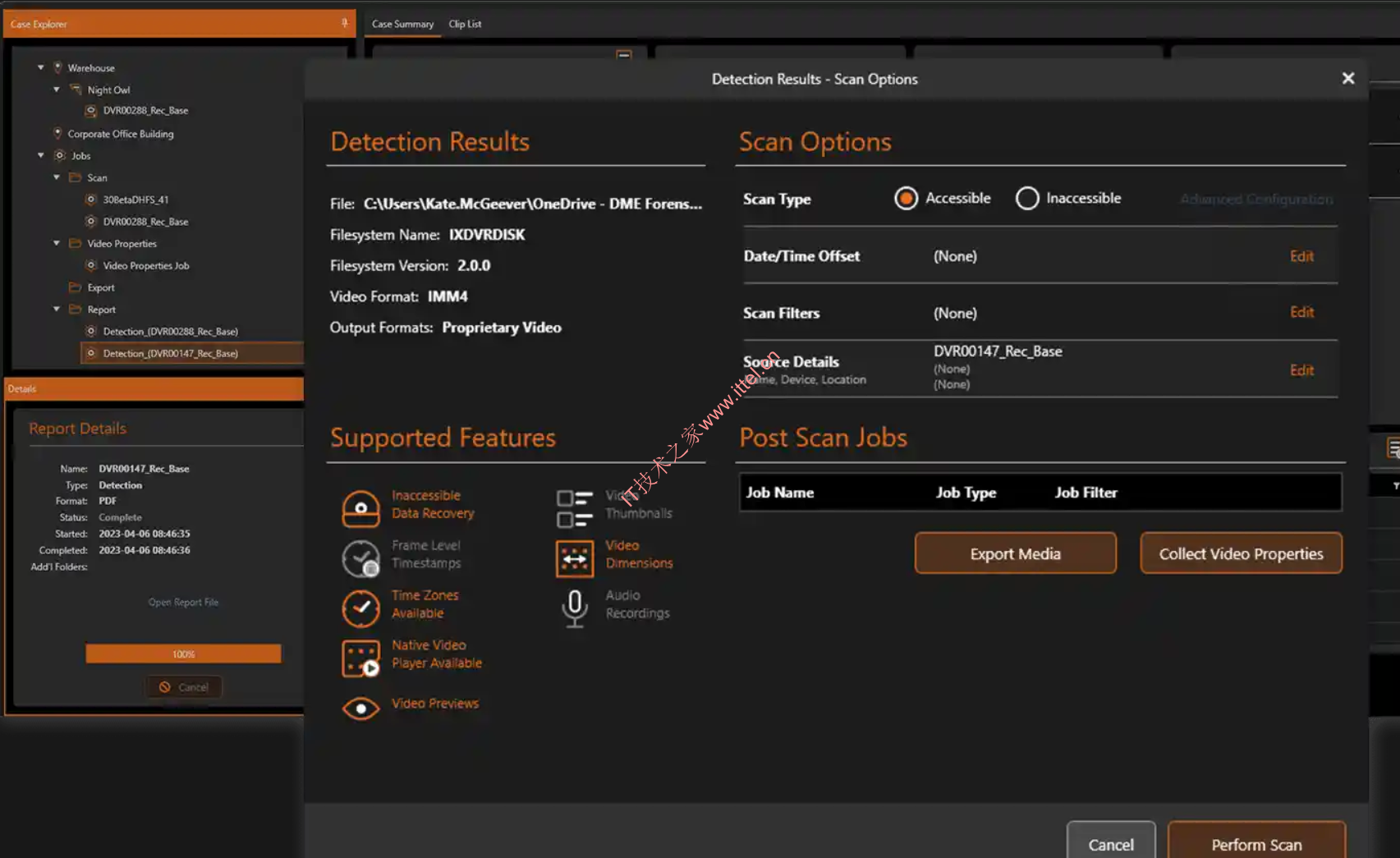Switch to the Clip List tab
The height and width of the screenshot is (858, 1400).
coord(465,24)
